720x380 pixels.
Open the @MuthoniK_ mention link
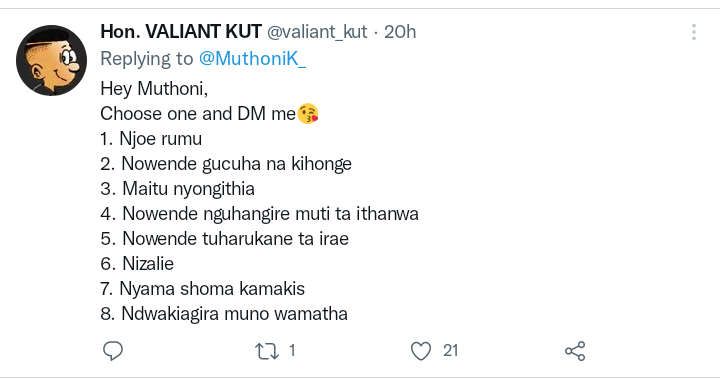click(x=252, y=59)
